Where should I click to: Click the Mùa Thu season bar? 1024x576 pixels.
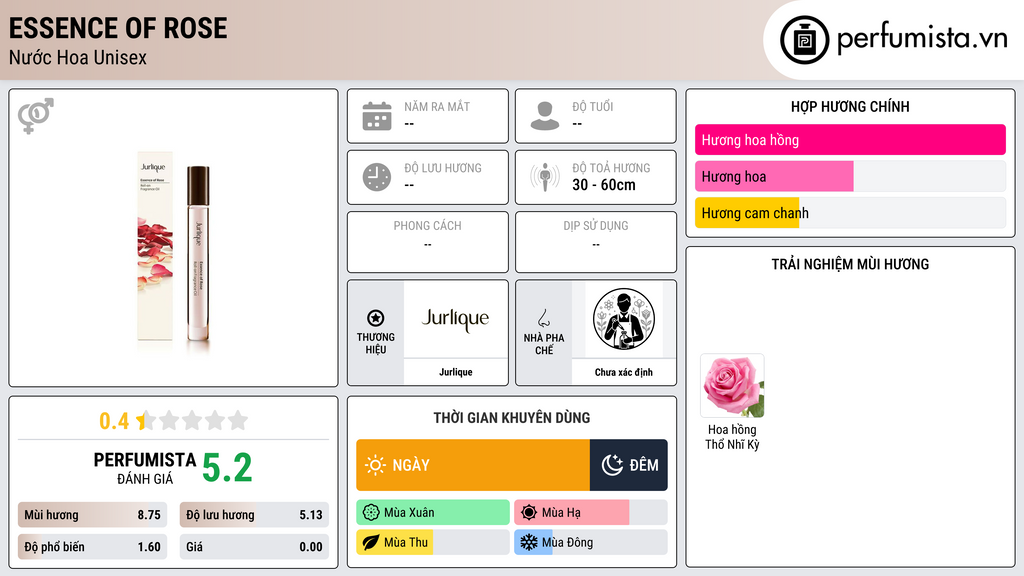[433, 543]
